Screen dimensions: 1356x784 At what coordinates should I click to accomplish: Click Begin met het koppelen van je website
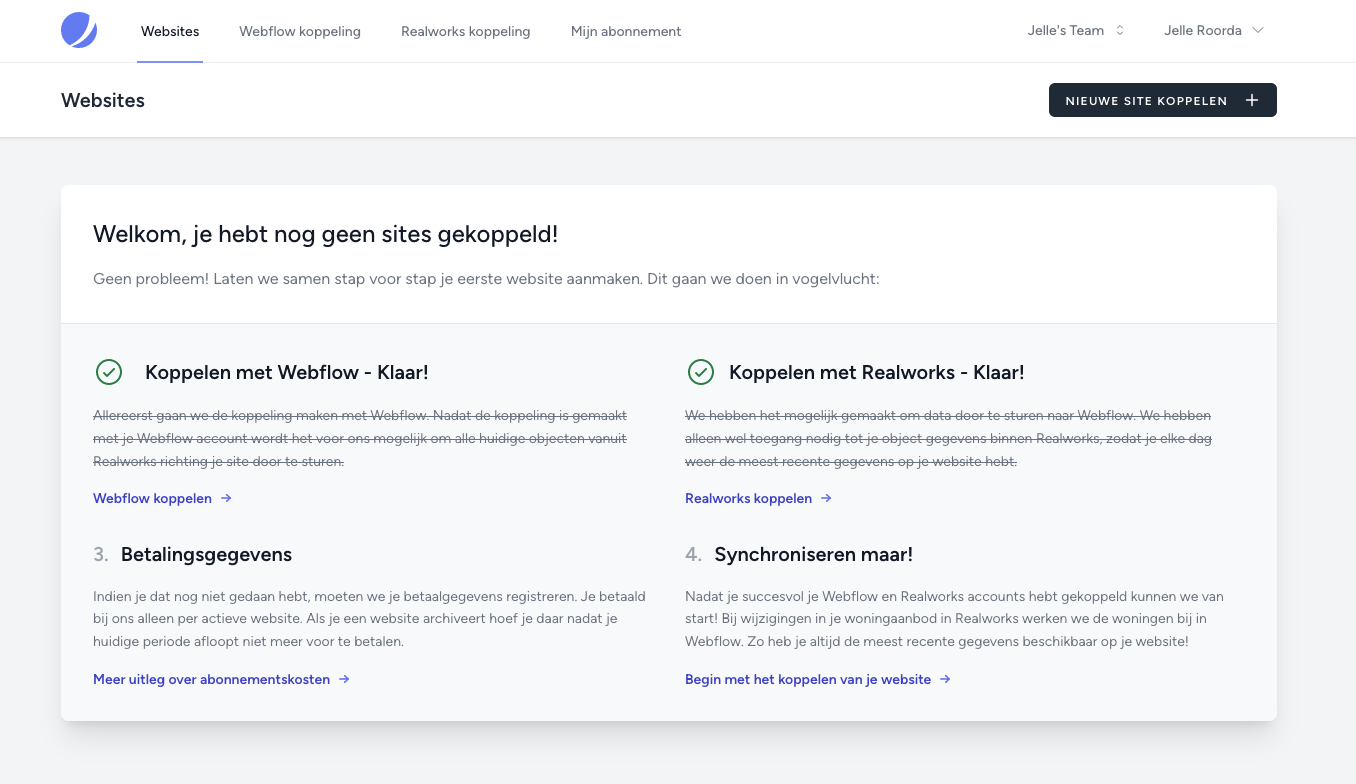click(807, 679)
